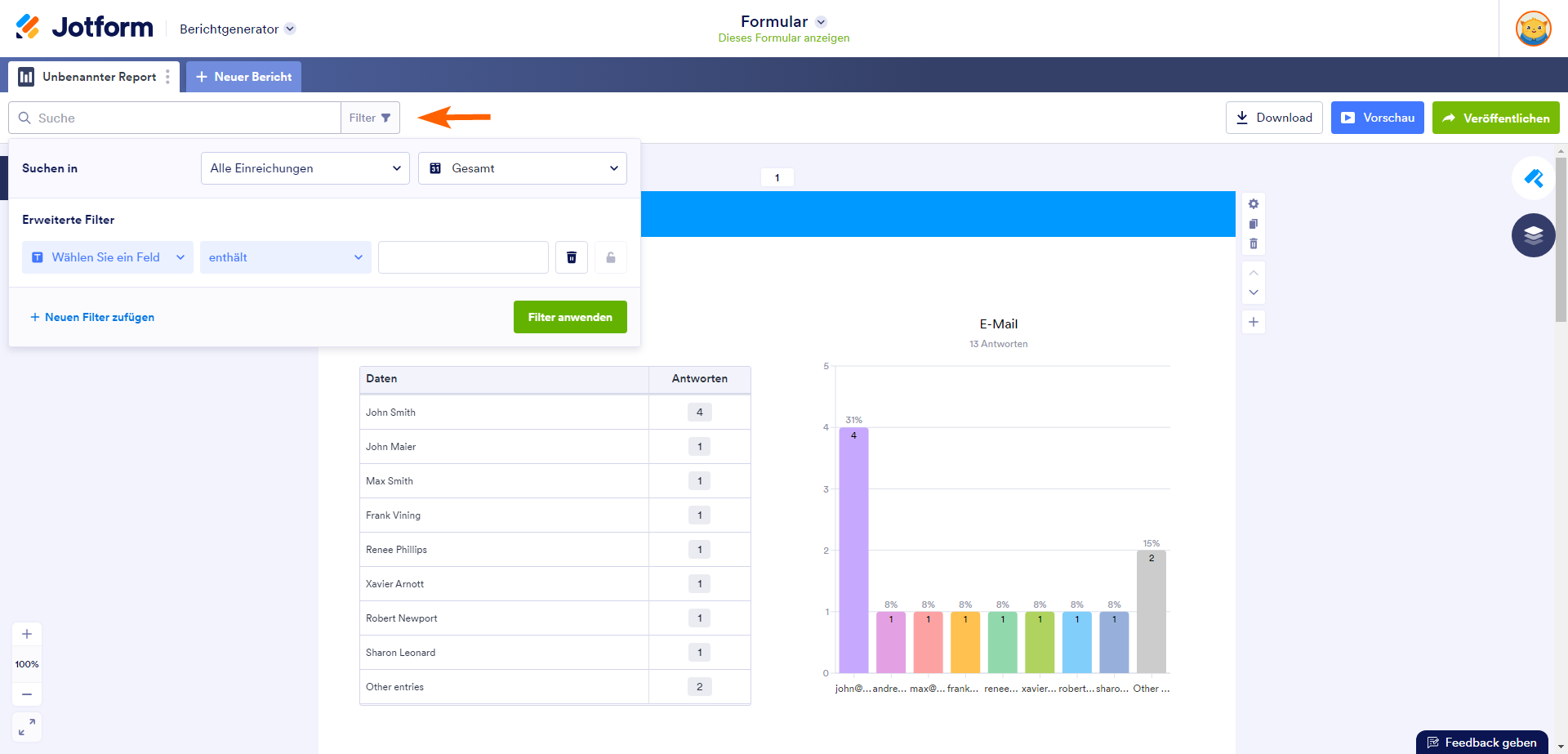Expand the enthält condition dropdown
Image resolution: width=1568 pixels, height=754 pixels.
click(285, 257)
